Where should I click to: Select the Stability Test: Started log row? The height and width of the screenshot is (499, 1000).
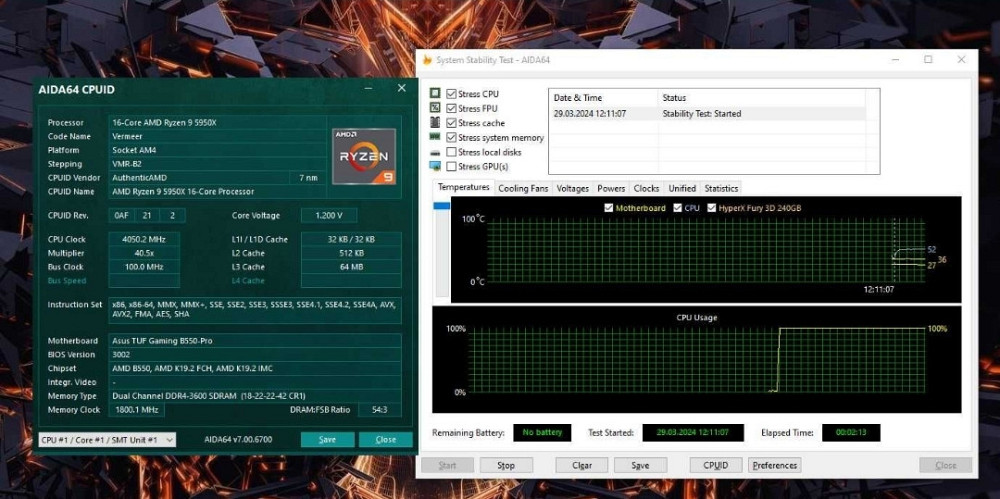click(707, 114)
